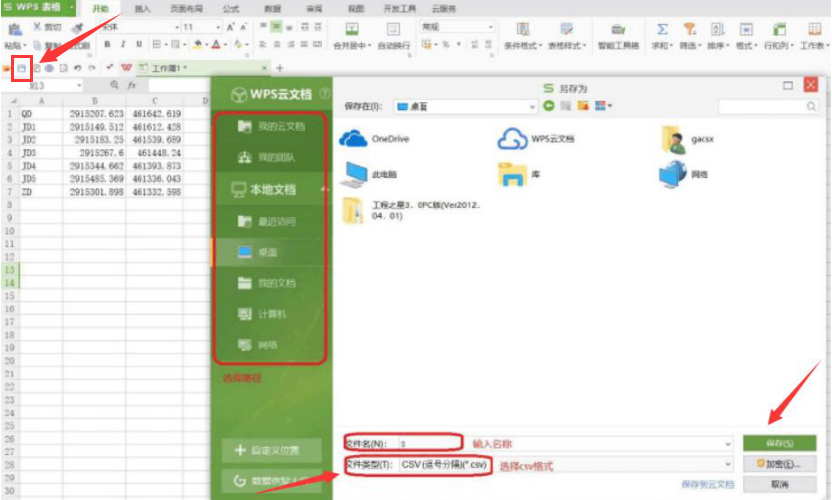Click the 加密(E) Encrypt button
This screenshot has width=832, height=500.
(x=779, y=464)
